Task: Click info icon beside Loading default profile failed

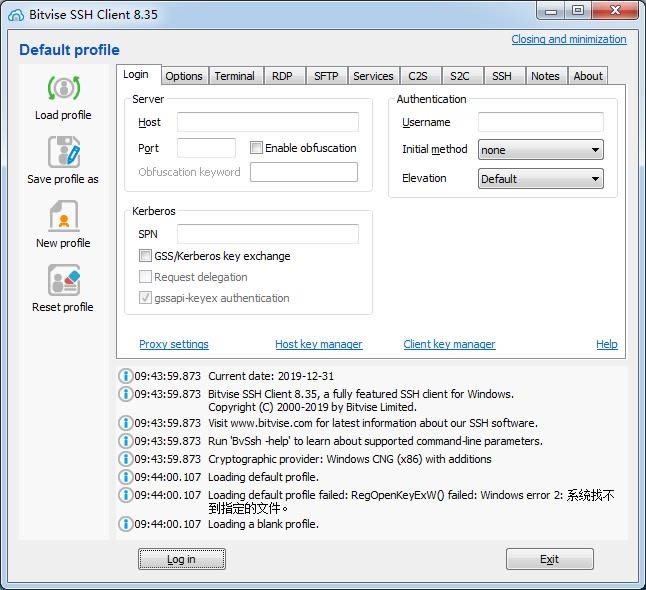Action: point(125,494)
